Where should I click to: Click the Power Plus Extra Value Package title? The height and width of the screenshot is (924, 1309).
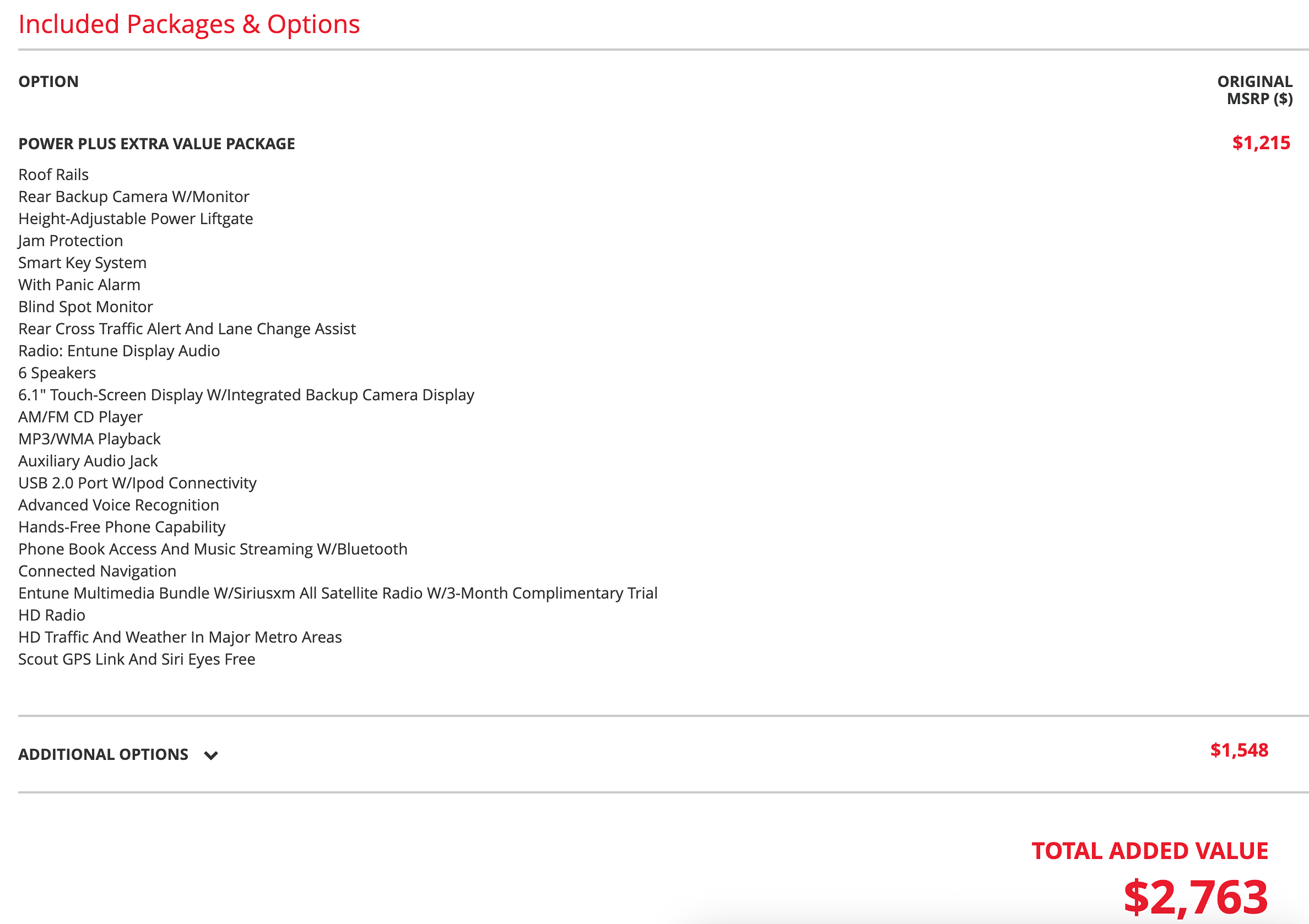(157, 144)
